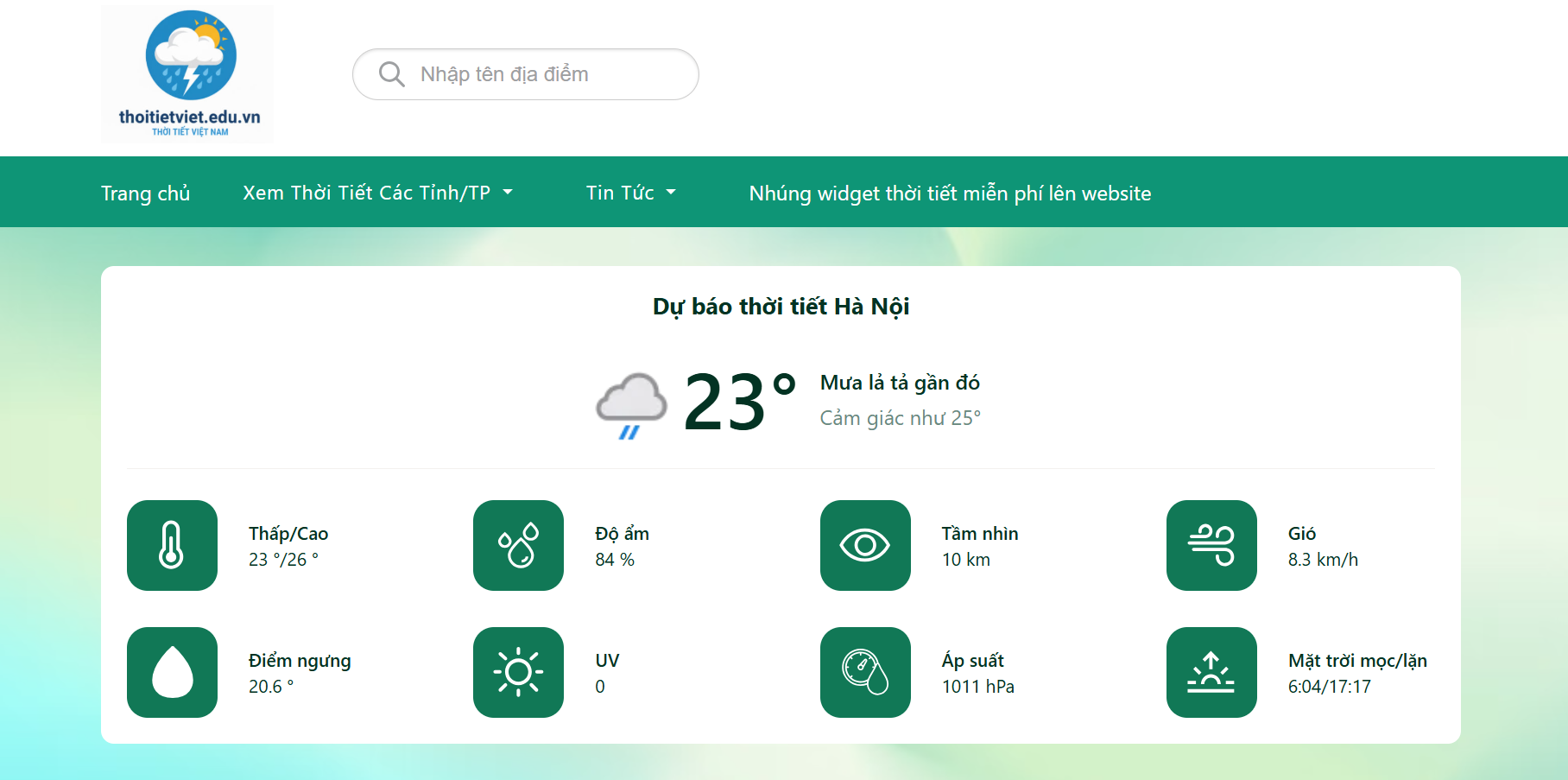The image size is (1568, 780).
Task: Click the 10 km visibility value
Action: [966, 560]
